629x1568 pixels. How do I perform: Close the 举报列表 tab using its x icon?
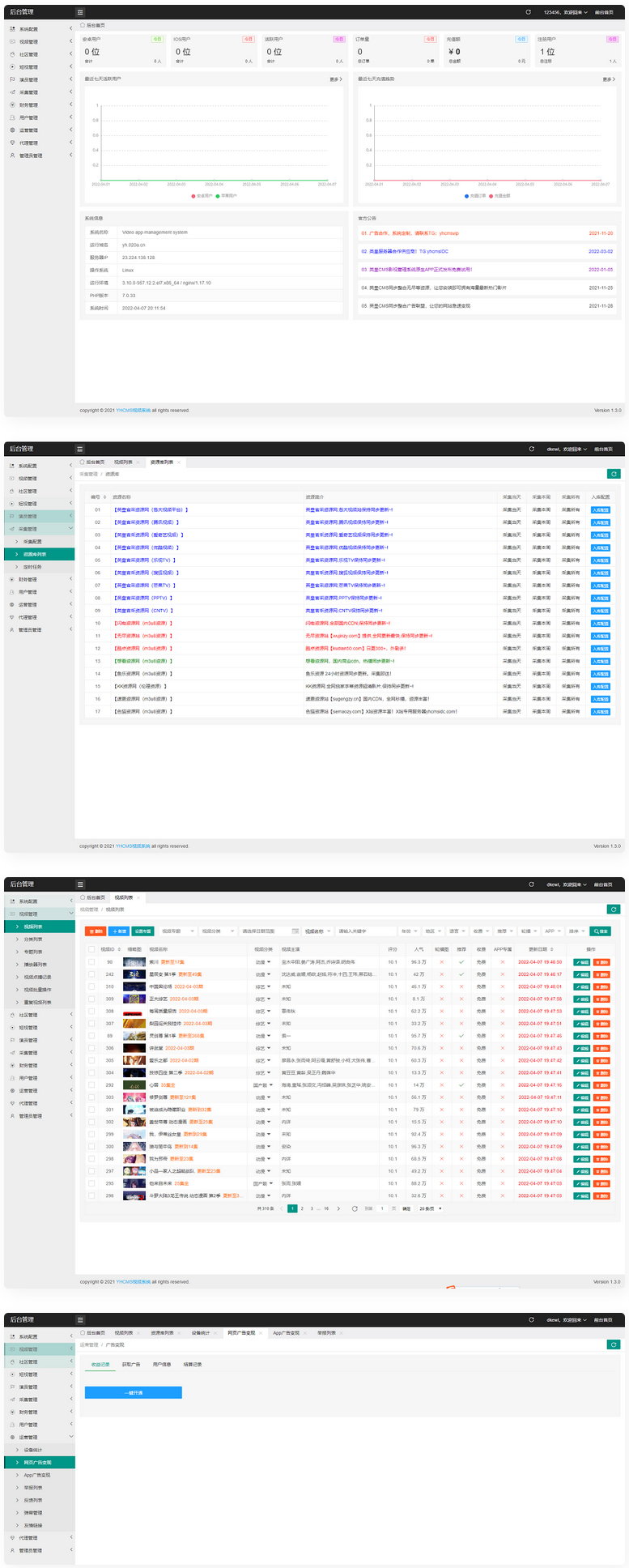click(x=342, y=1332)
